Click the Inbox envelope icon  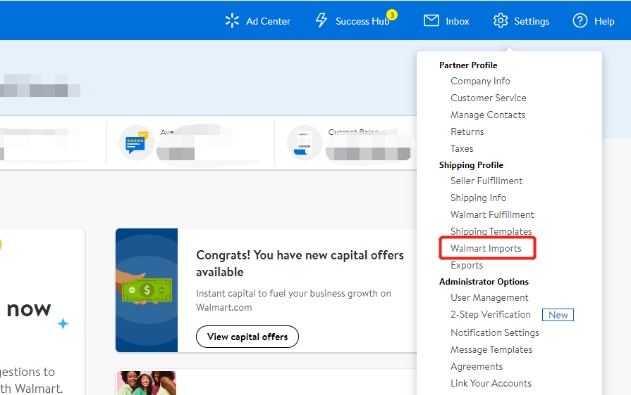click(431, 21)
